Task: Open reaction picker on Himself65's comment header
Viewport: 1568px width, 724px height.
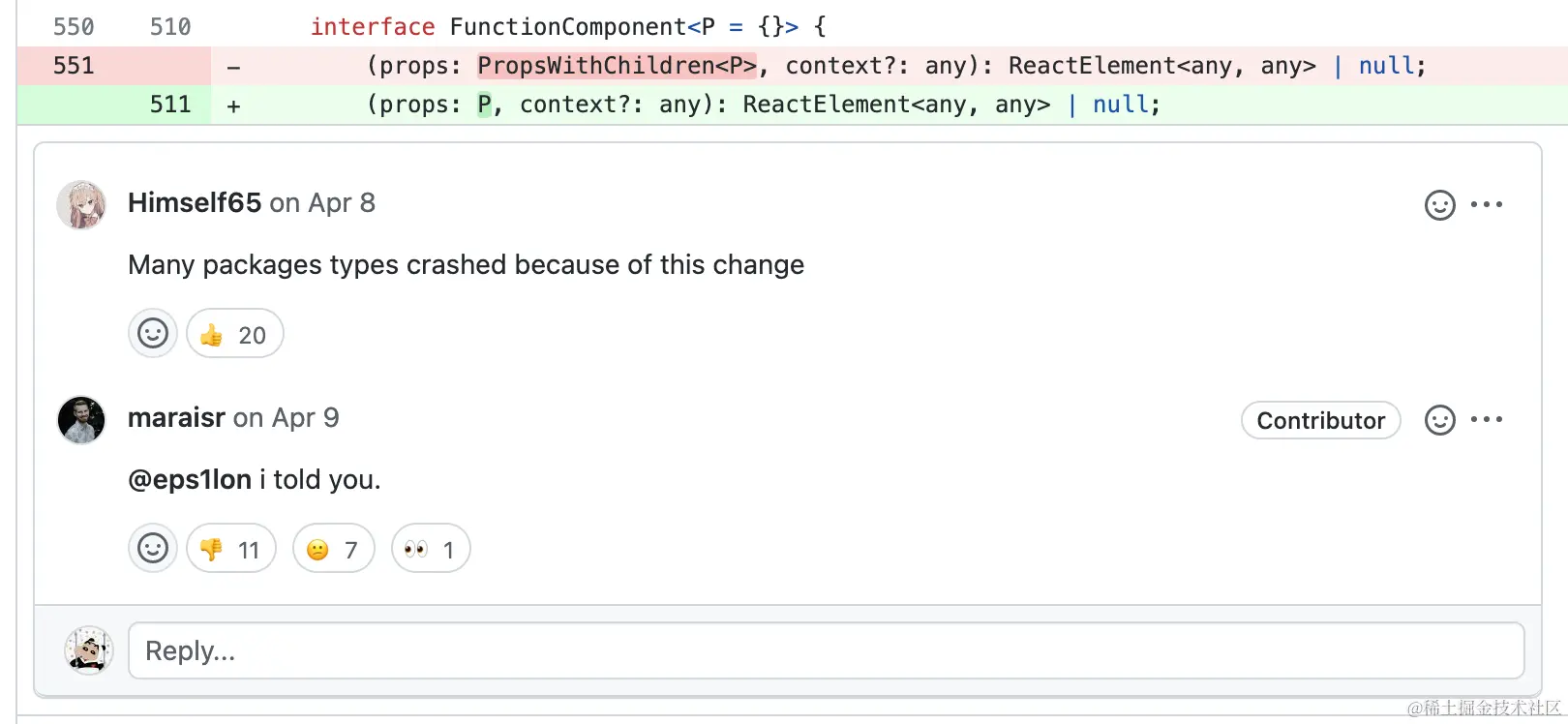Action: (x=1439, y=205)
